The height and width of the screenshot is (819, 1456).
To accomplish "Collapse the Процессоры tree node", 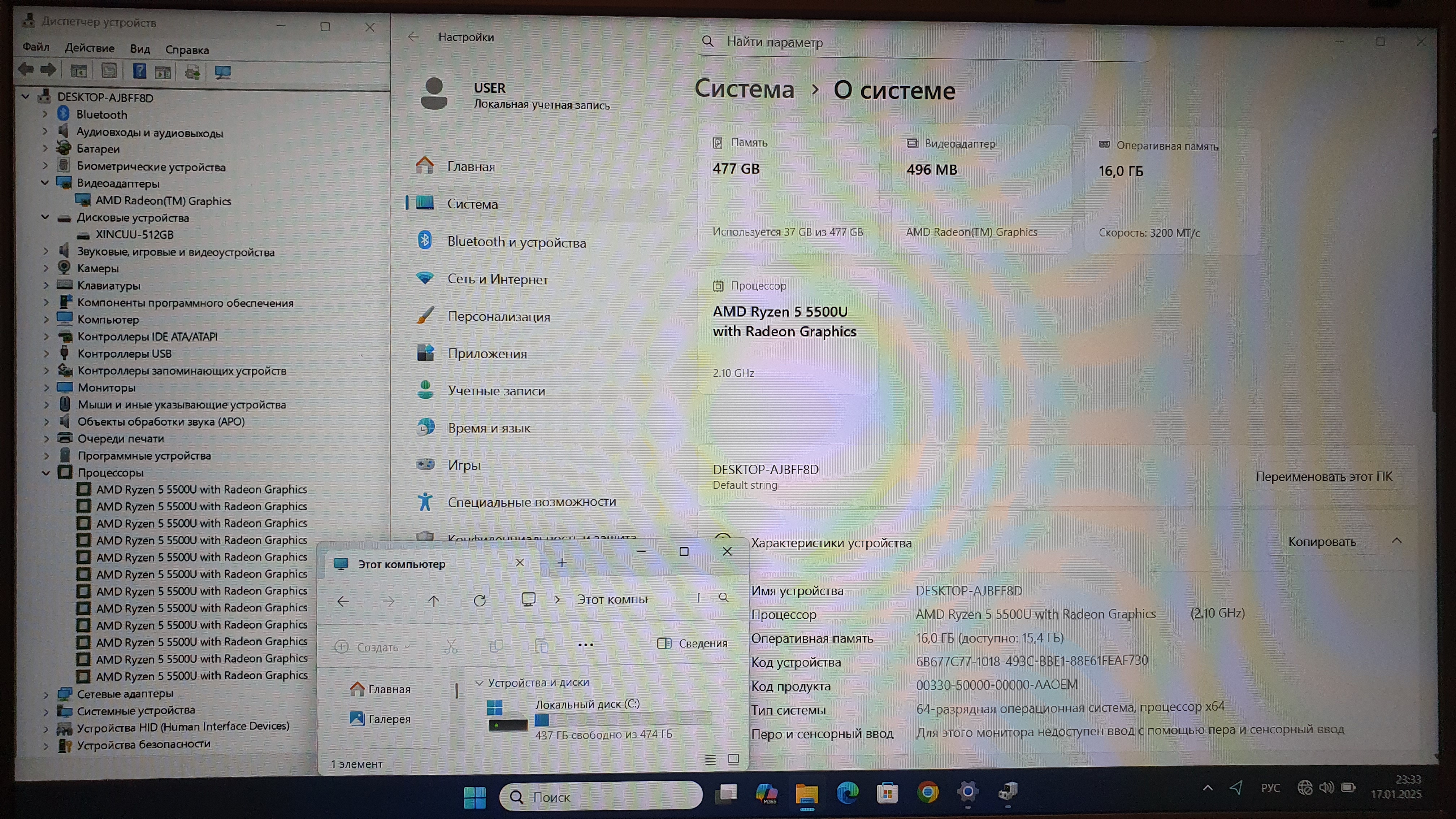I will [x=46, y=473].
